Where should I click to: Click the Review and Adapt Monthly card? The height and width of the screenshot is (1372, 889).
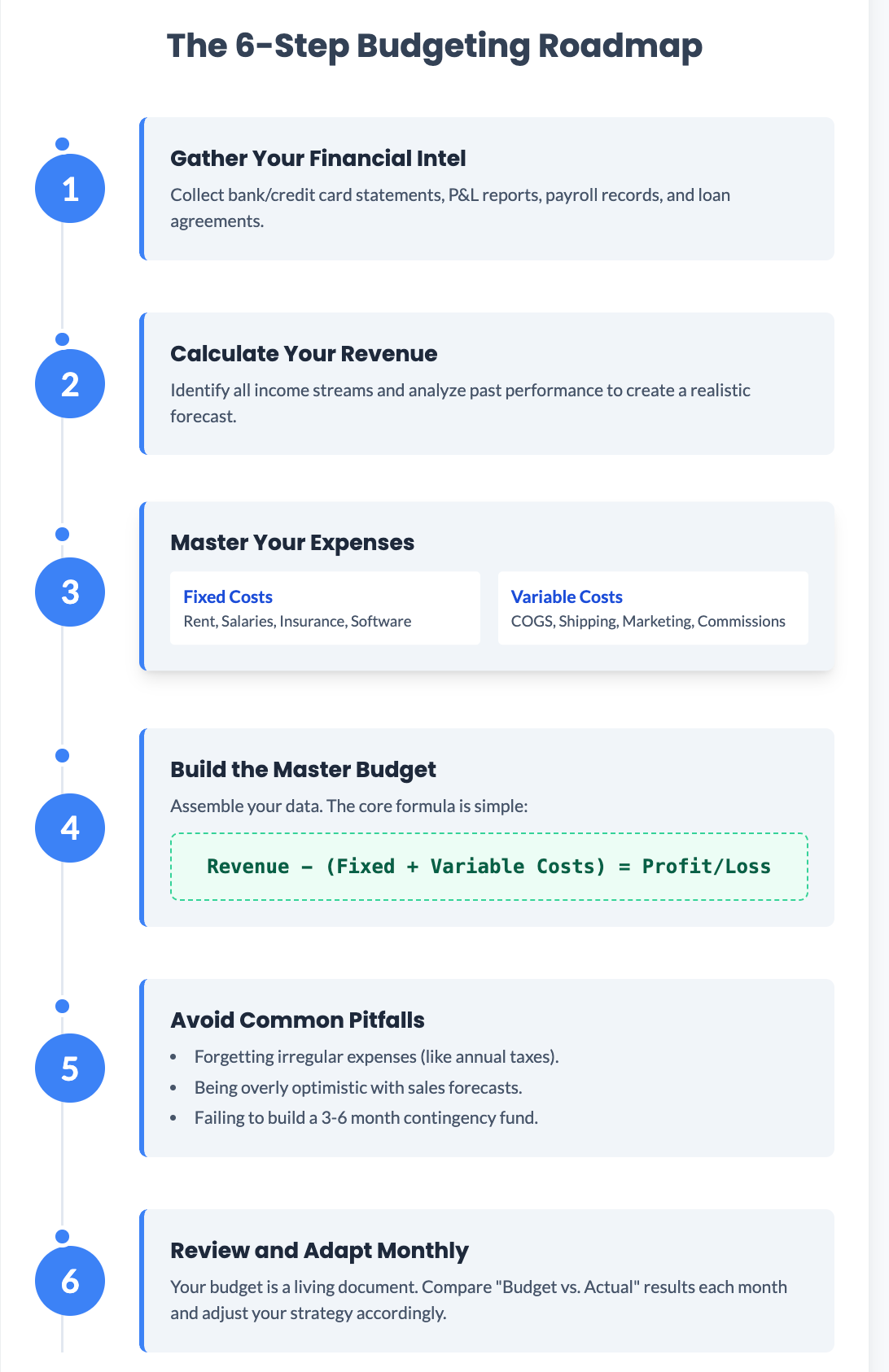[x=487, y=1281]
